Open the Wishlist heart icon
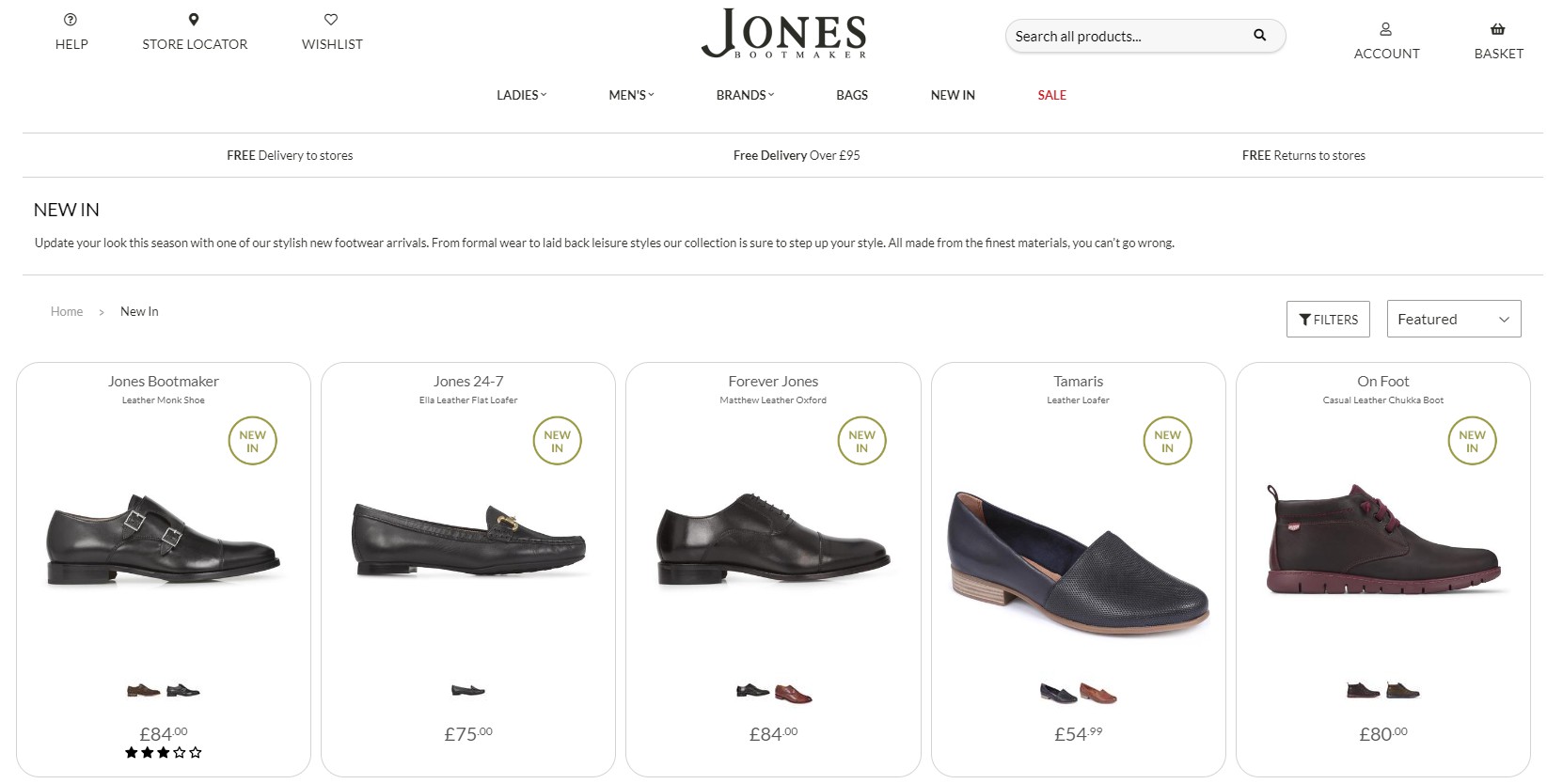Viewport: 1547px width, 784px height. (x=331, y=18)
